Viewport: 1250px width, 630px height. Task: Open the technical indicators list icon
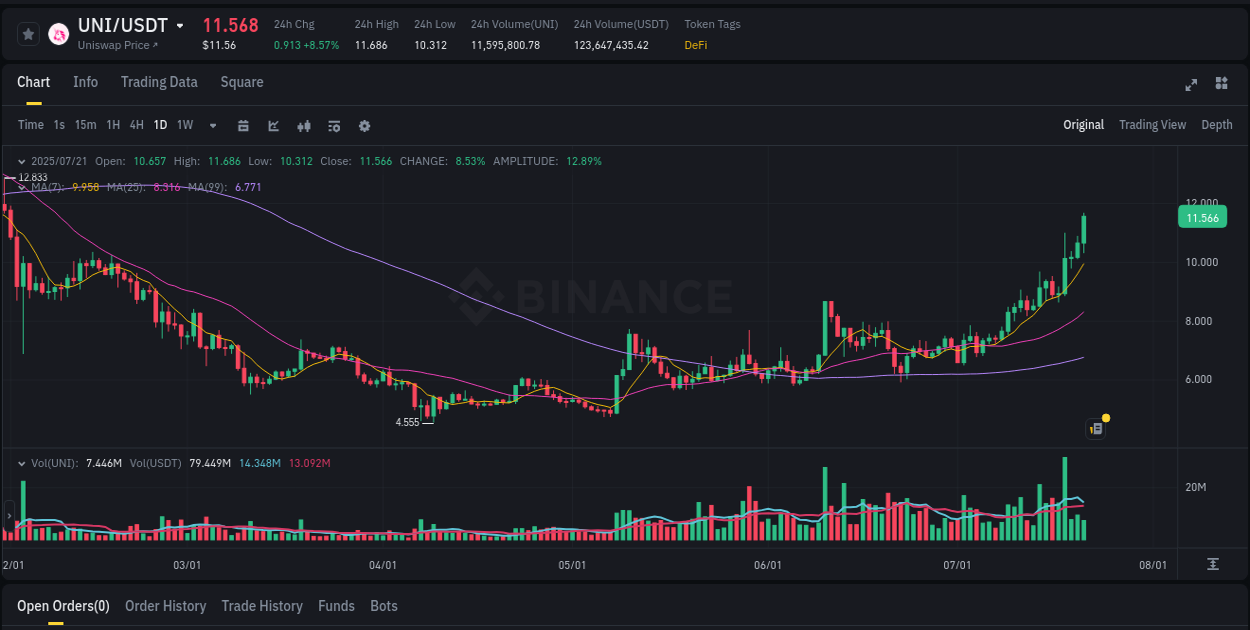point(333,126)
